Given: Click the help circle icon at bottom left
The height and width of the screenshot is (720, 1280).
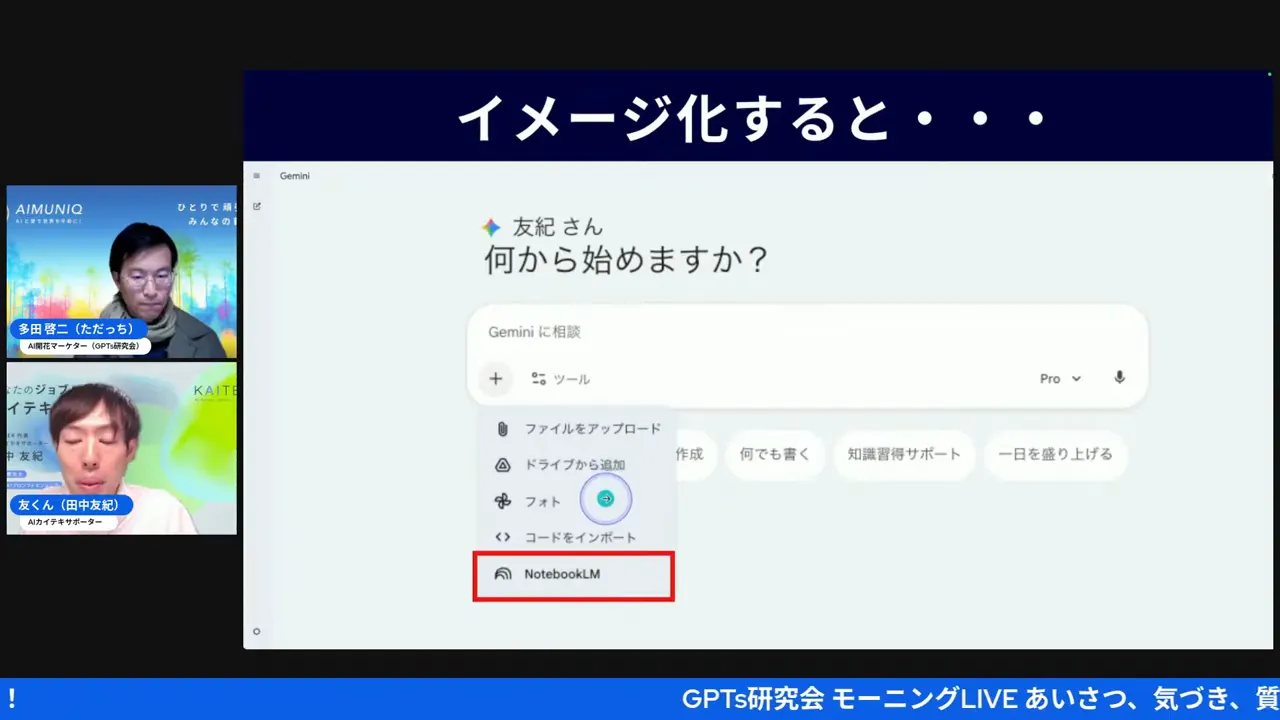Looking at the screenshot, I should (x=256, y=631).
